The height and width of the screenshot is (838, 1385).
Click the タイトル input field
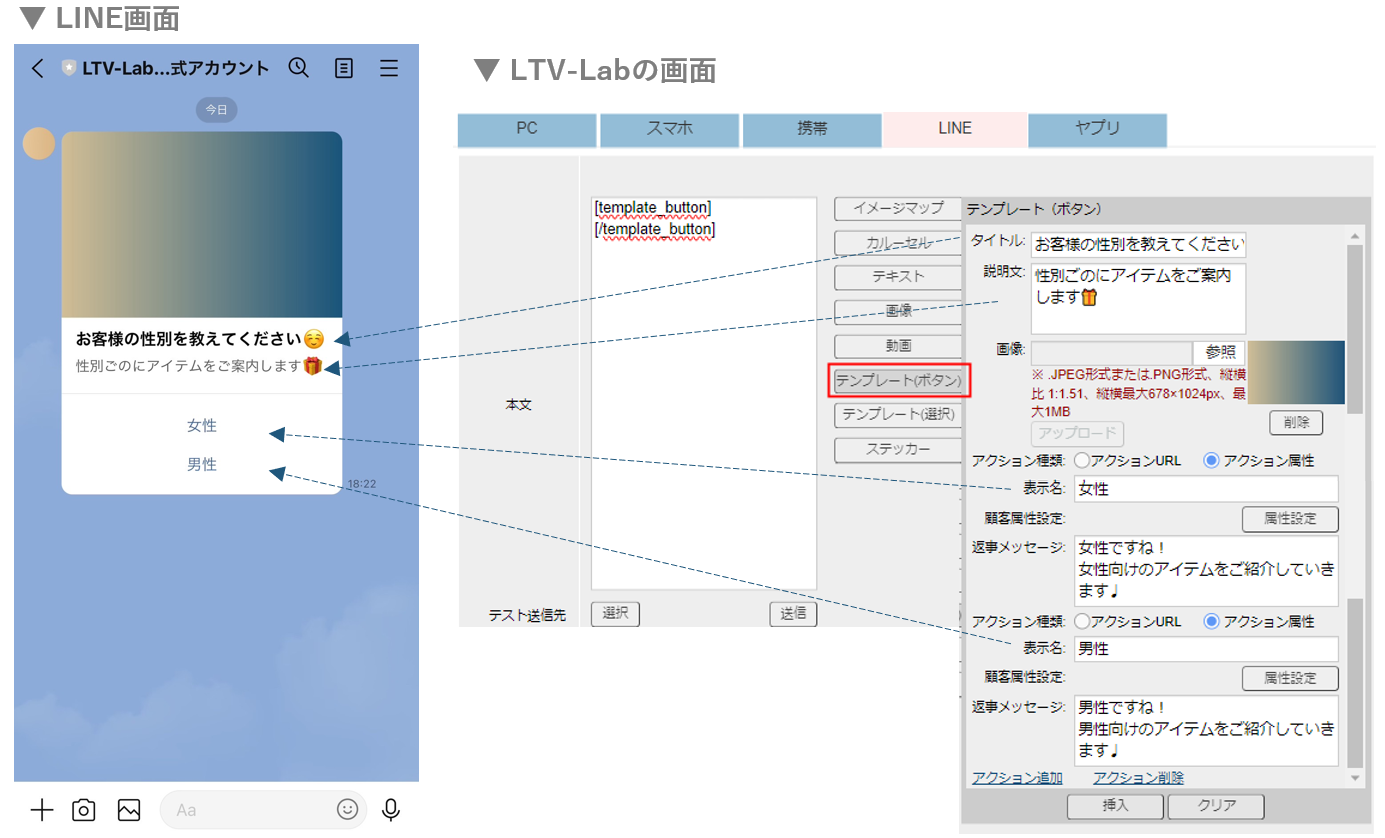click(x=1138, y=244)
